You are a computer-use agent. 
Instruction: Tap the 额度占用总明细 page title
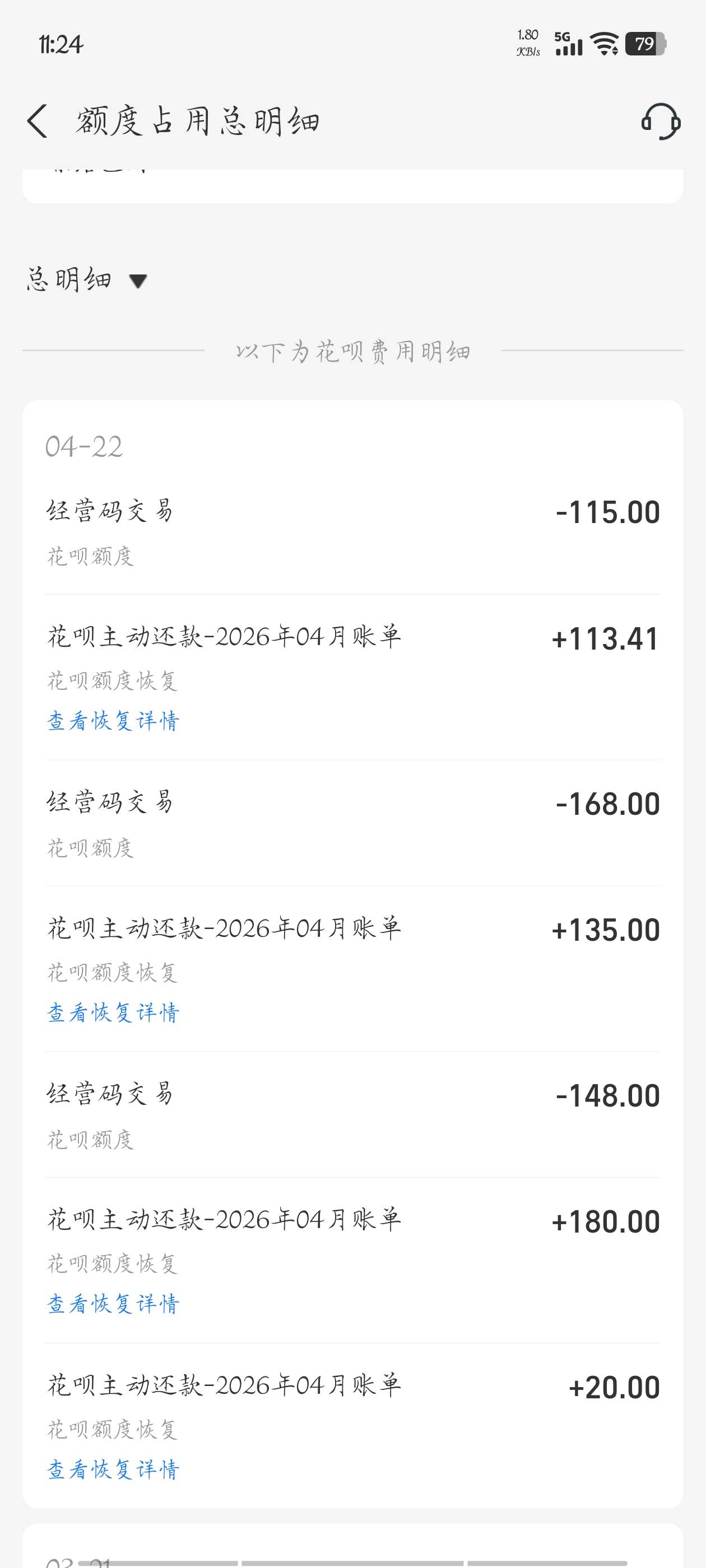click(197, 120)
